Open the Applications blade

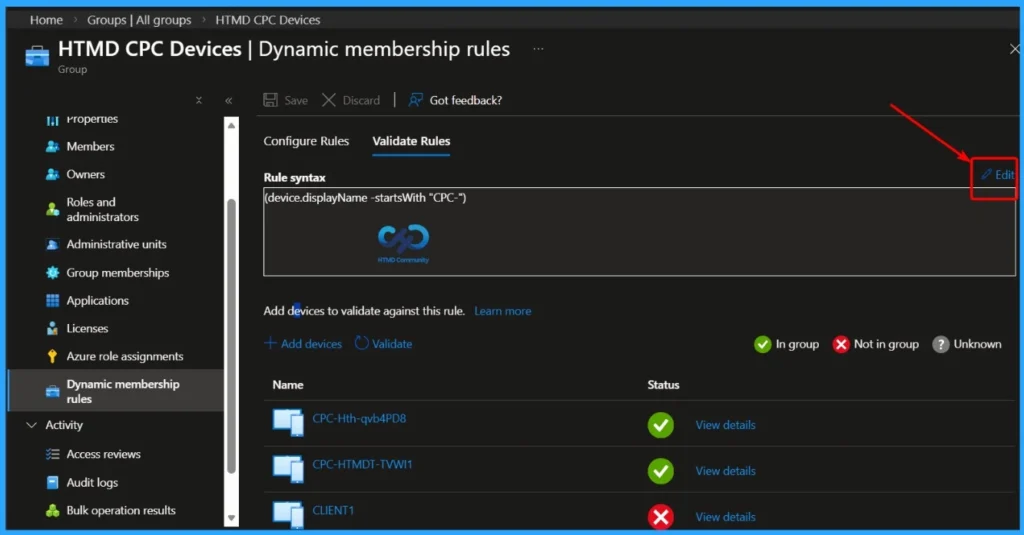(97, 300)
